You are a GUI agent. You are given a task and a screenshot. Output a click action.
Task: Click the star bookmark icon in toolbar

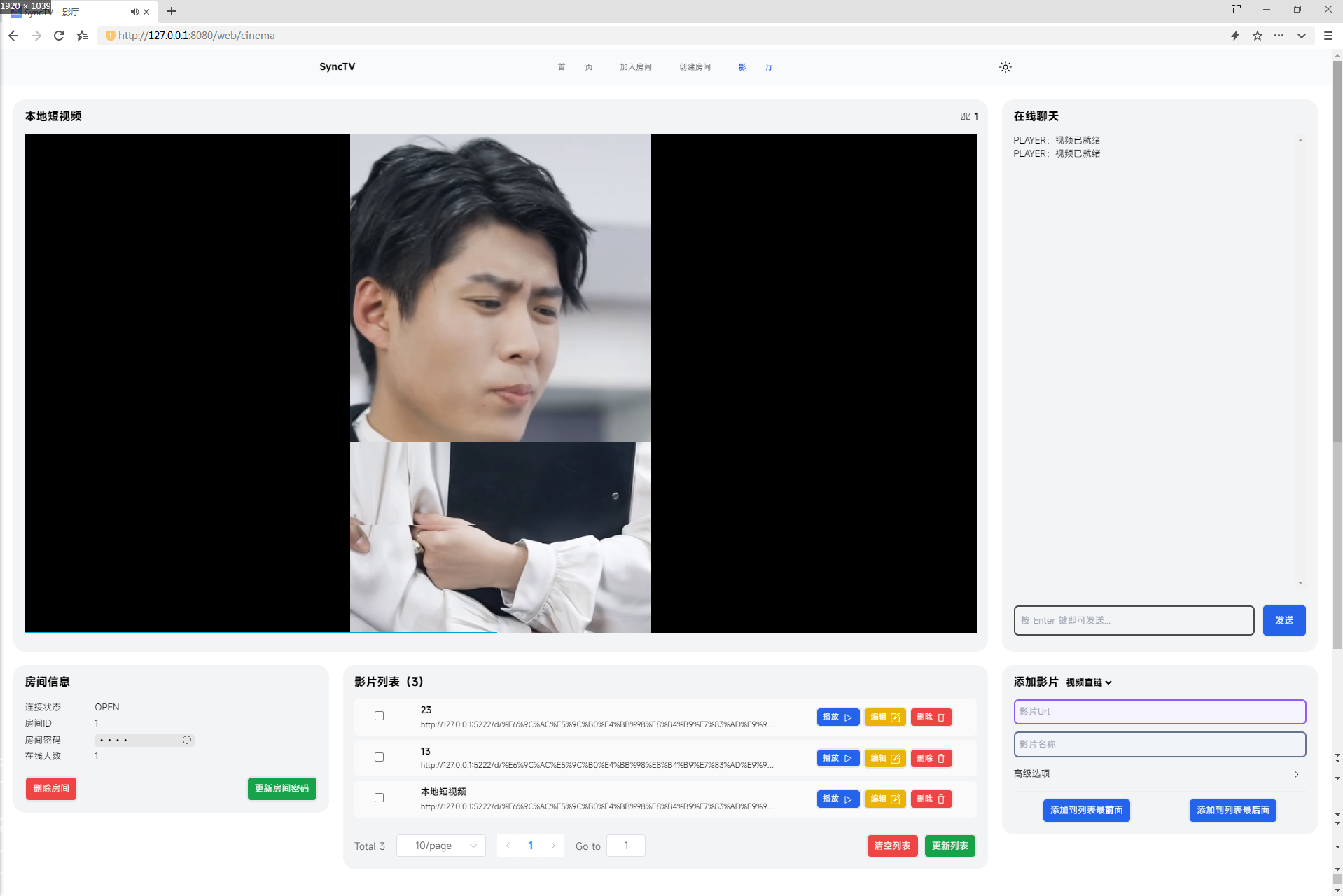point(1257,36)
